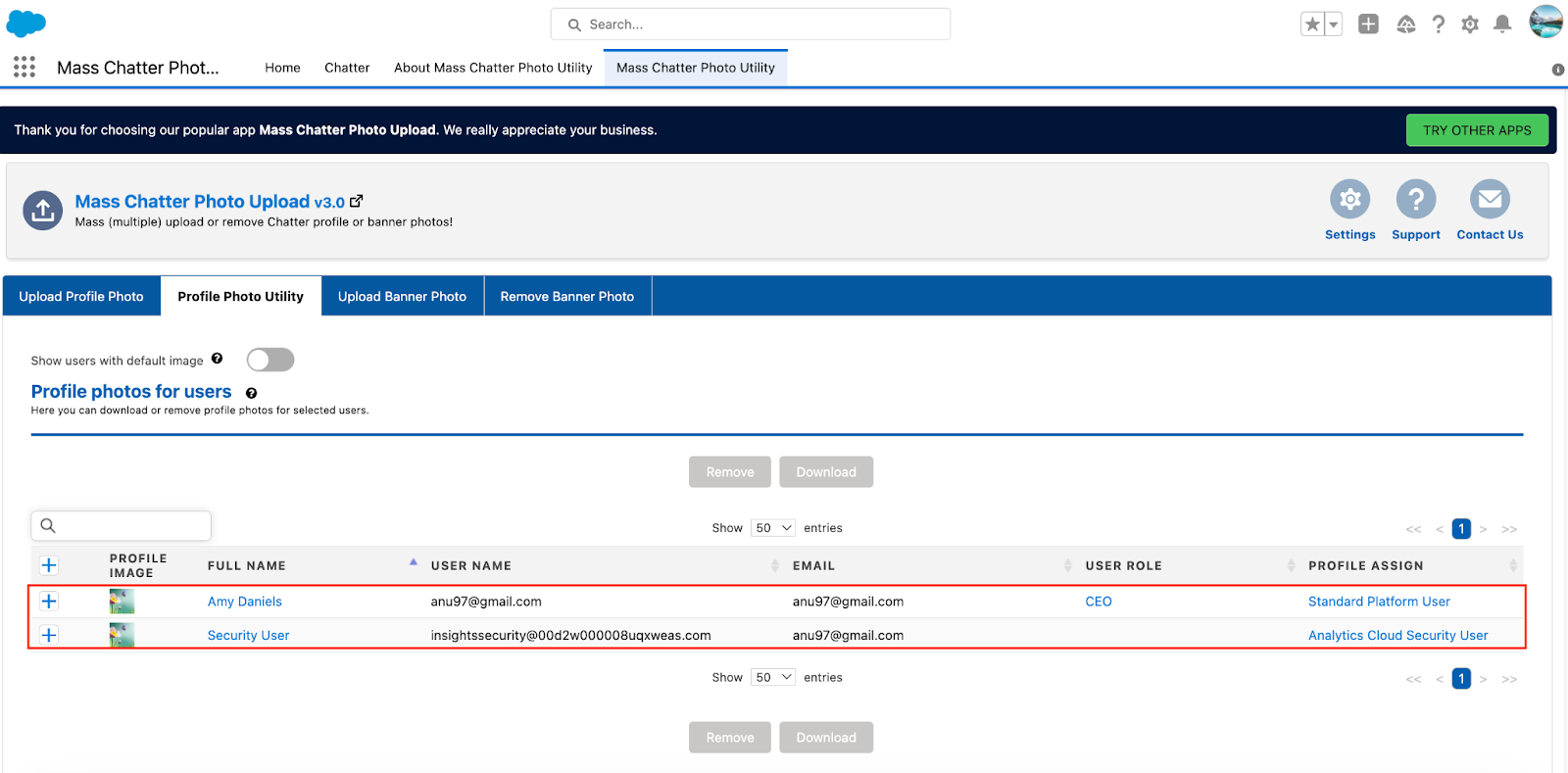Image resolution: width=1568 pixels, height=773 pixels.
Task: Click top pagination page 1 button
Action: (1461, 529)
